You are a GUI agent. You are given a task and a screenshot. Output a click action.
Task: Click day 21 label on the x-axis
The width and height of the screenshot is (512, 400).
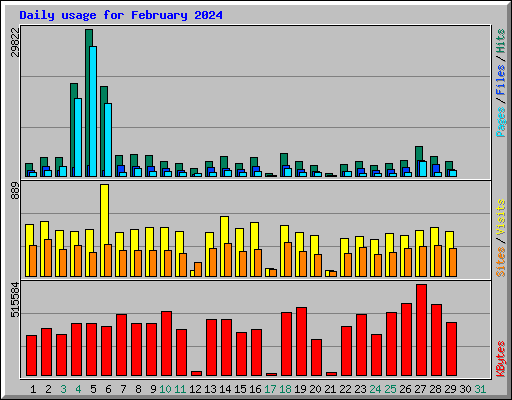click(x=330, y=389)
